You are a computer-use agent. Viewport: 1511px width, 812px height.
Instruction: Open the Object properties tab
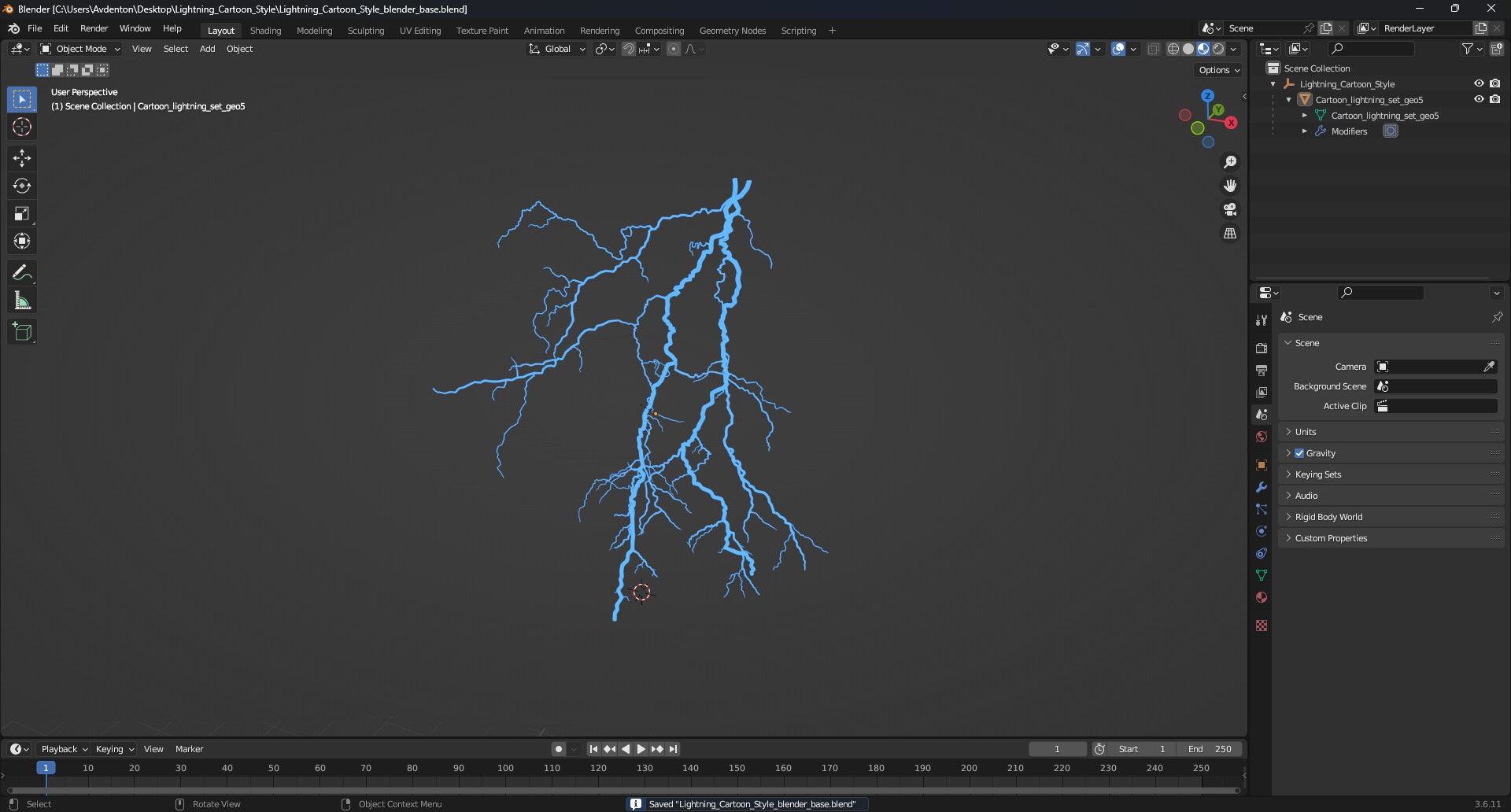(1262, 465)
